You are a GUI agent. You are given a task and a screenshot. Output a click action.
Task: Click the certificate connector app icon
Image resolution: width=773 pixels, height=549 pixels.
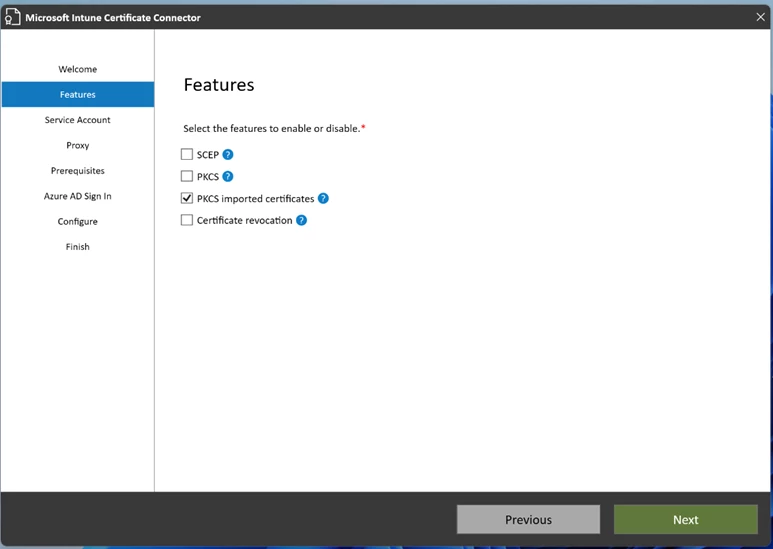[x=12, y=17]
